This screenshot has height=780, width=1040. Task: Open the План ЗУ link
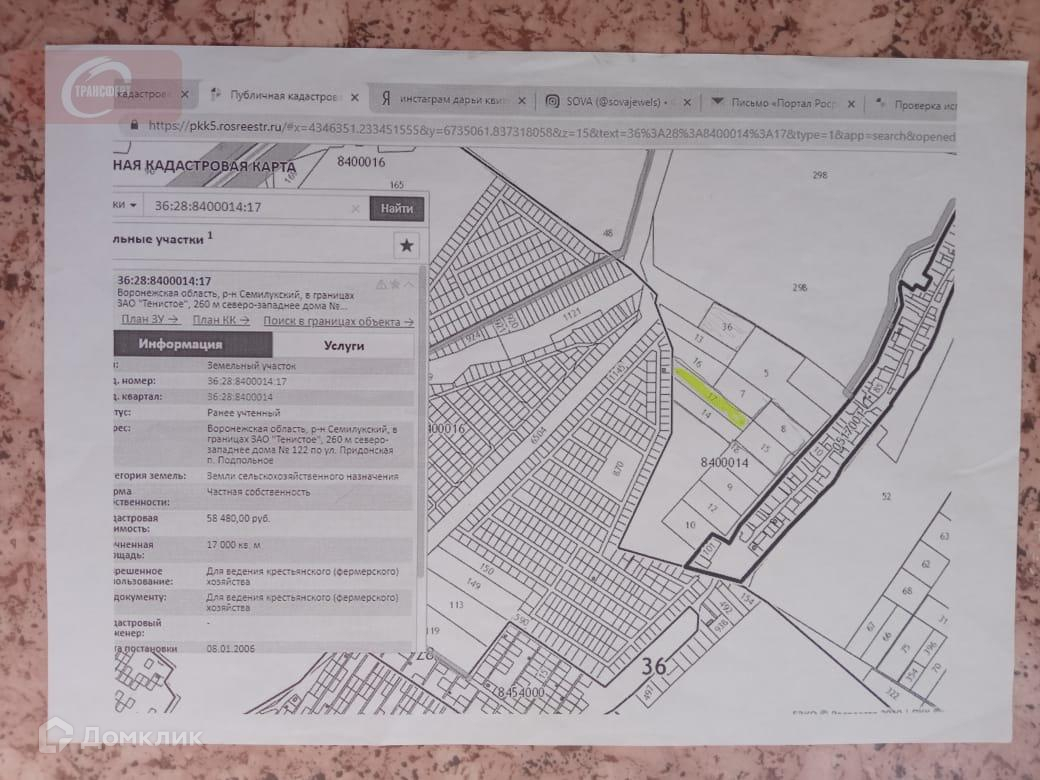click(x=150, y=319)
